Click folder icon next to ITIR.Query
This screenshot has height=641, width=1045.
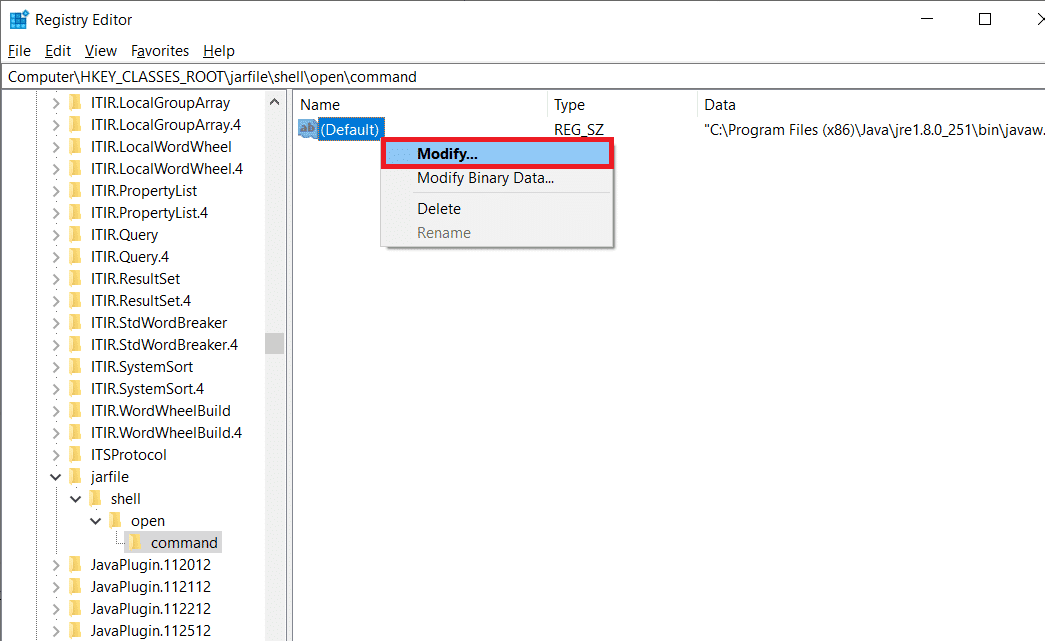tap(76, 235)
